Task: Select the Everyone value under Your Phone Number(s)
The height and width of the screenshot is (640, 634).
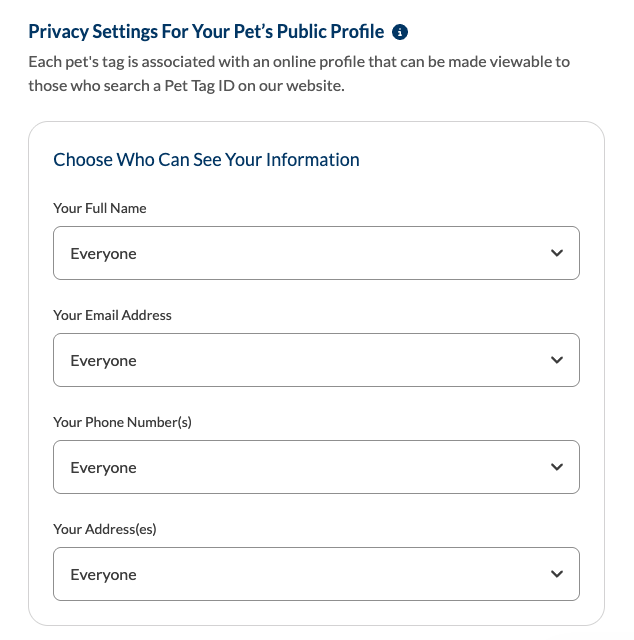Action: 103,468
